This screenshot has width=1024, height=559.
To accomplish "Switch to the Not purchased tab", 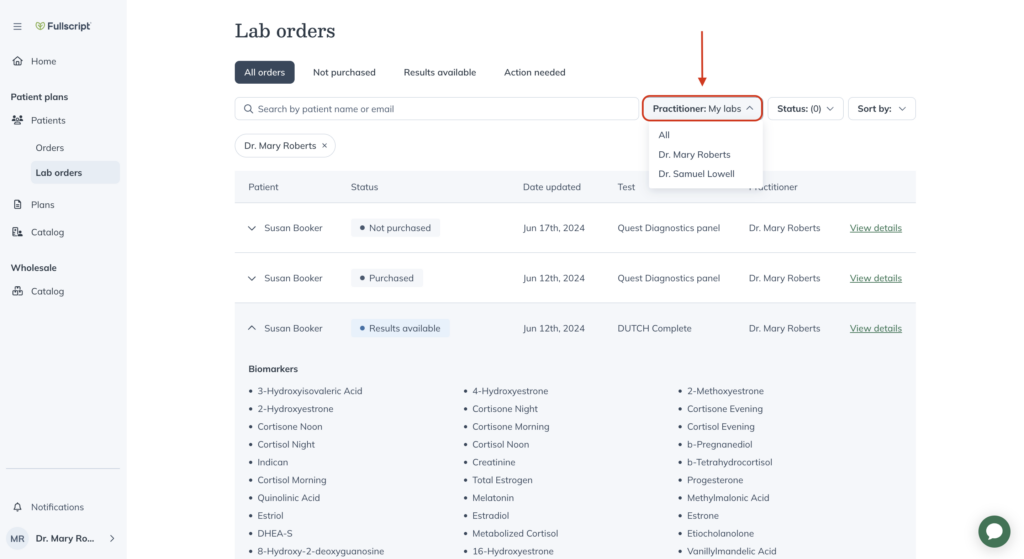I will point(344,72).
